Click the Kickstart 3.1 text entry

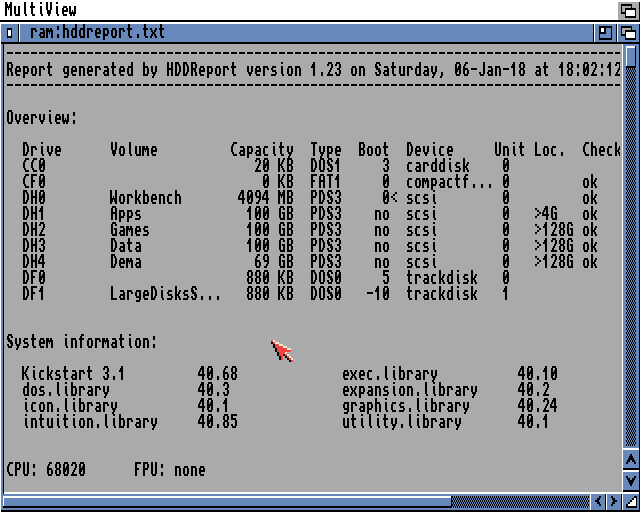73,374
